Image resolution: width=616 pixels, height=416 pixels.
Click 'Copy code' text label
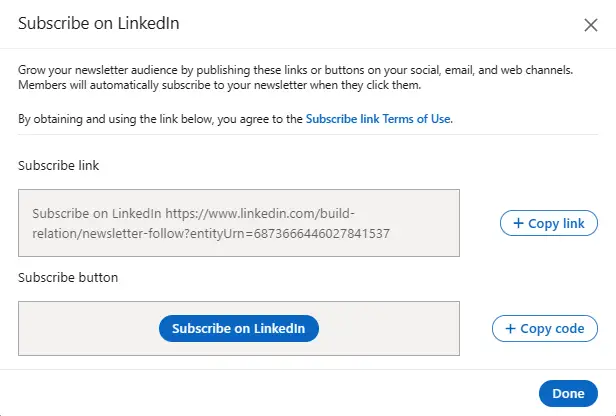click(552, 328)
